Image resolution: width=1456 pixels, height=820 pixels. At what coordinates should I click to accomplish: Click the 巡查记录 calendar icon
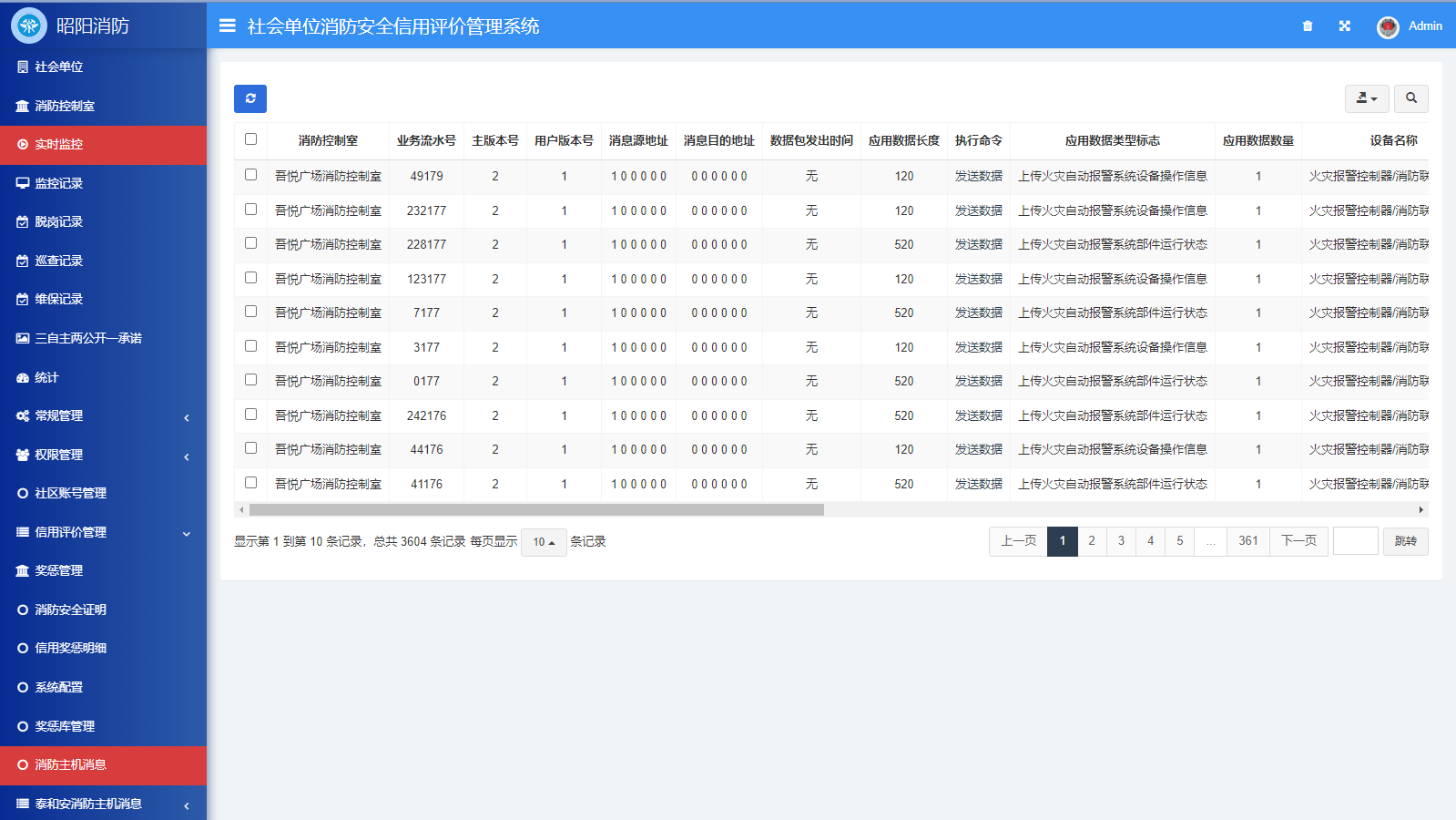[23, 261]
